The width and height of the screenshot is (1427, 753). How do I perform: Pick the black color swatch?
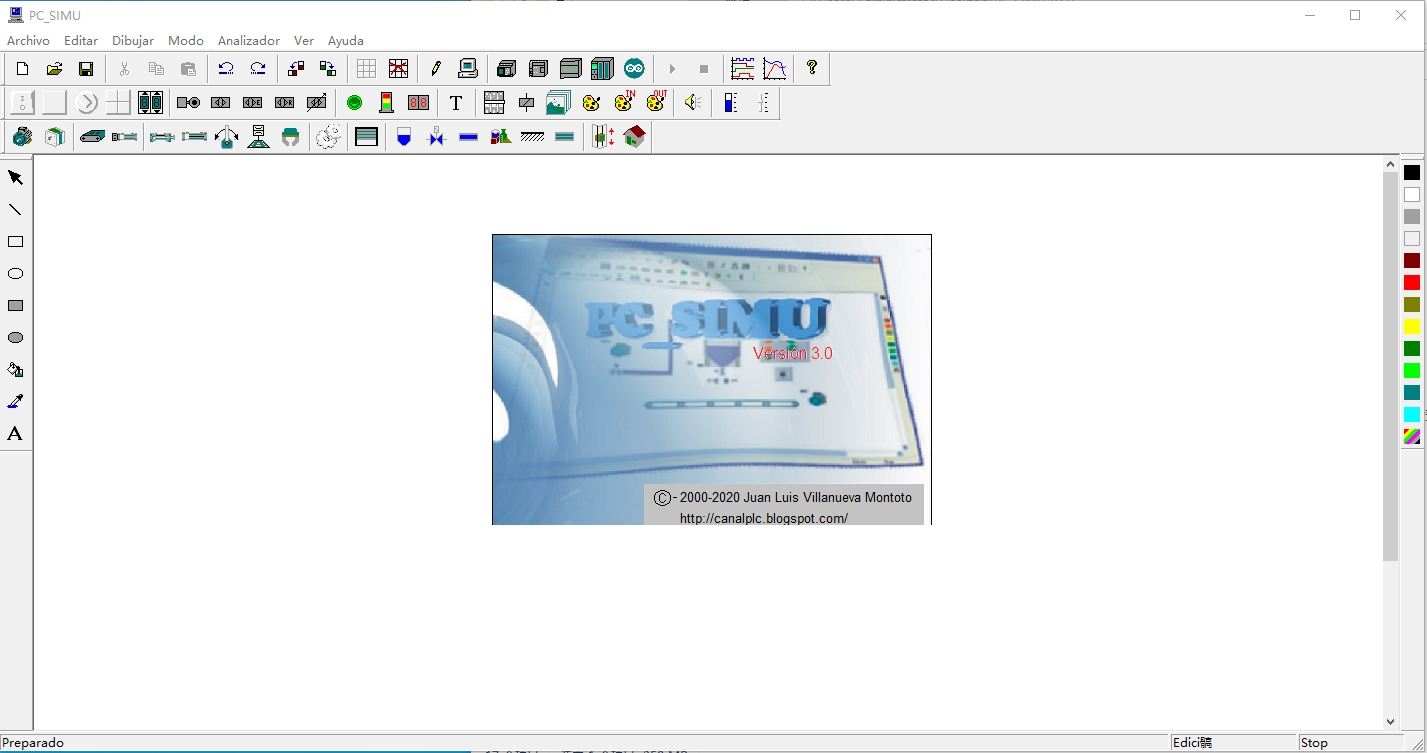1412,173
